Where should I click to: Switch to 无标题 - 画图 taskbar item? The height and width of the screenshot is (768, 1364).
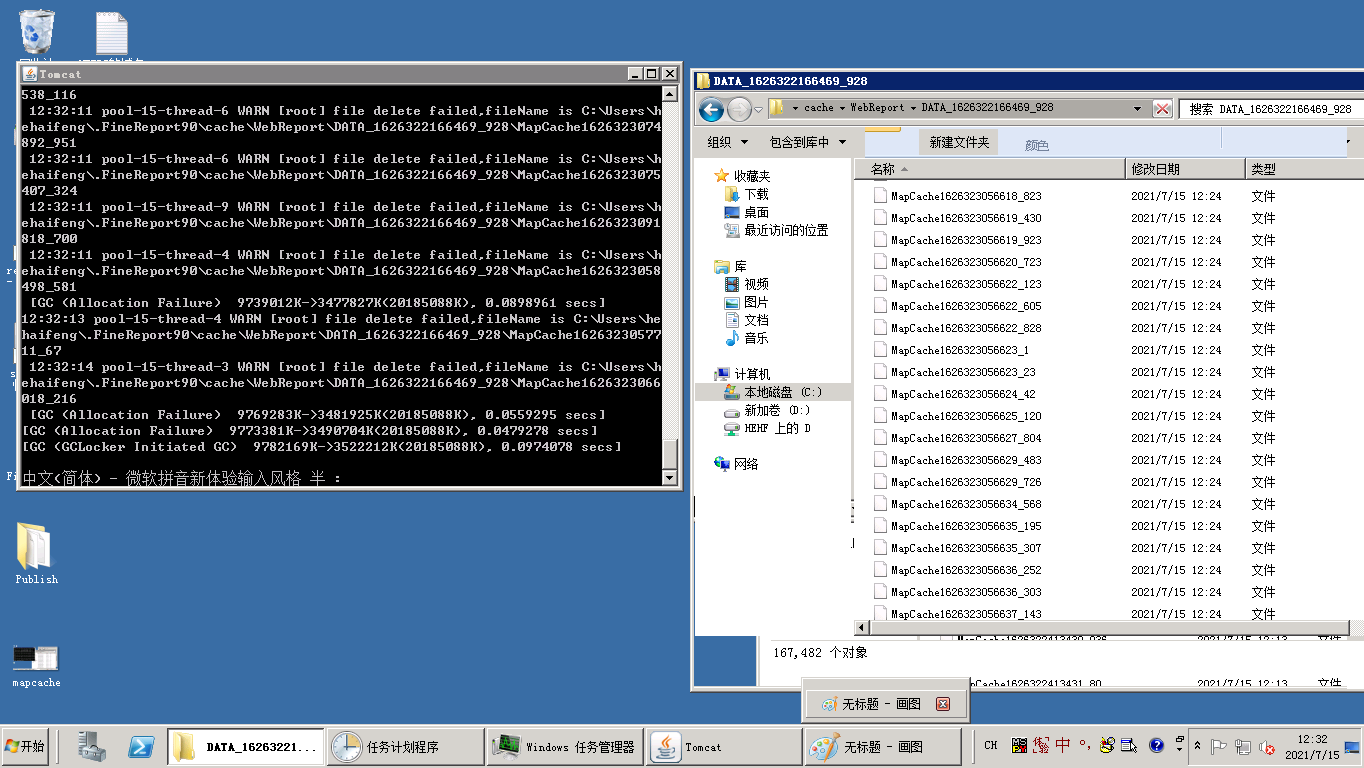[884, 747]
